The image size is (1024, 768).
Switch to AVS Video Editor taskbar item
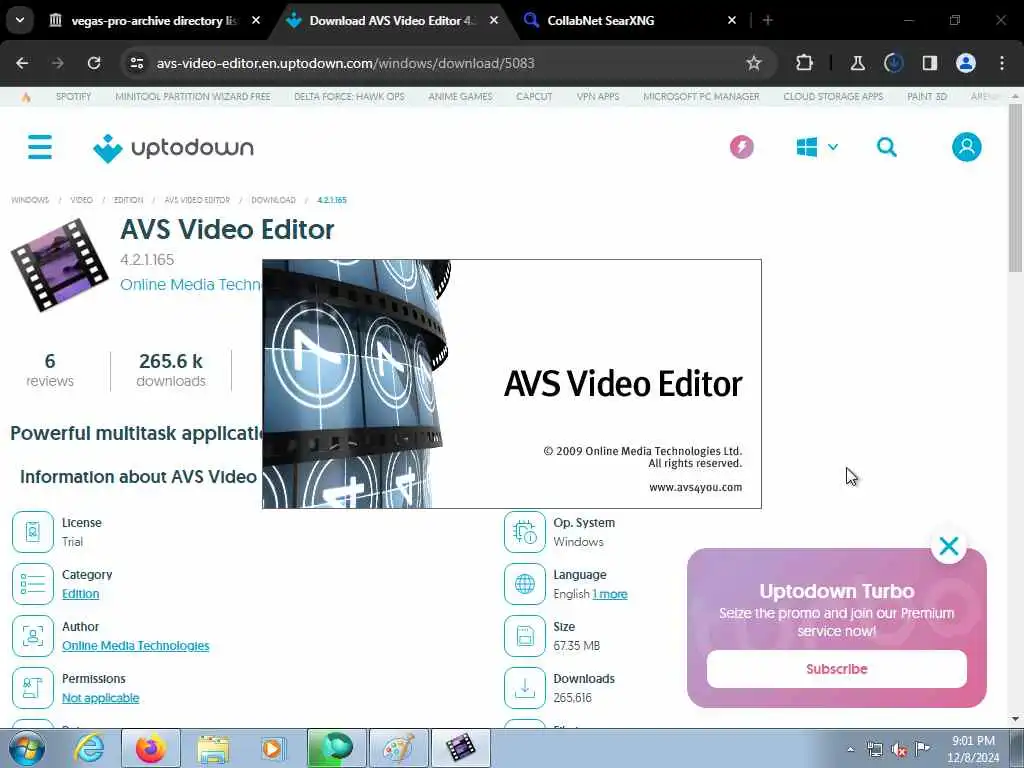pos(460,748)
